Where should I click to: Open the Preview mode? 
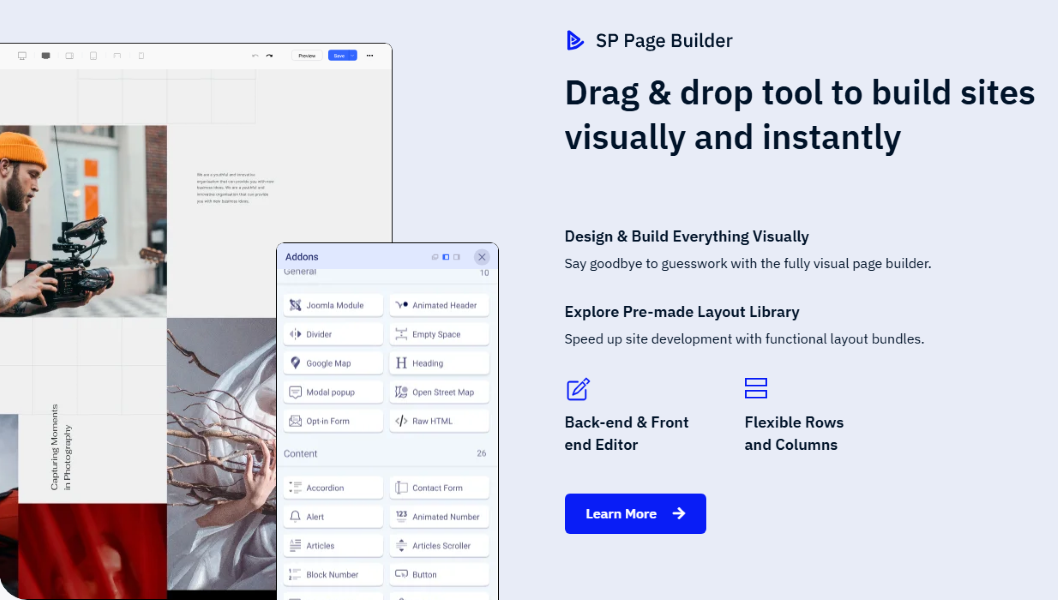click(307, 56)
